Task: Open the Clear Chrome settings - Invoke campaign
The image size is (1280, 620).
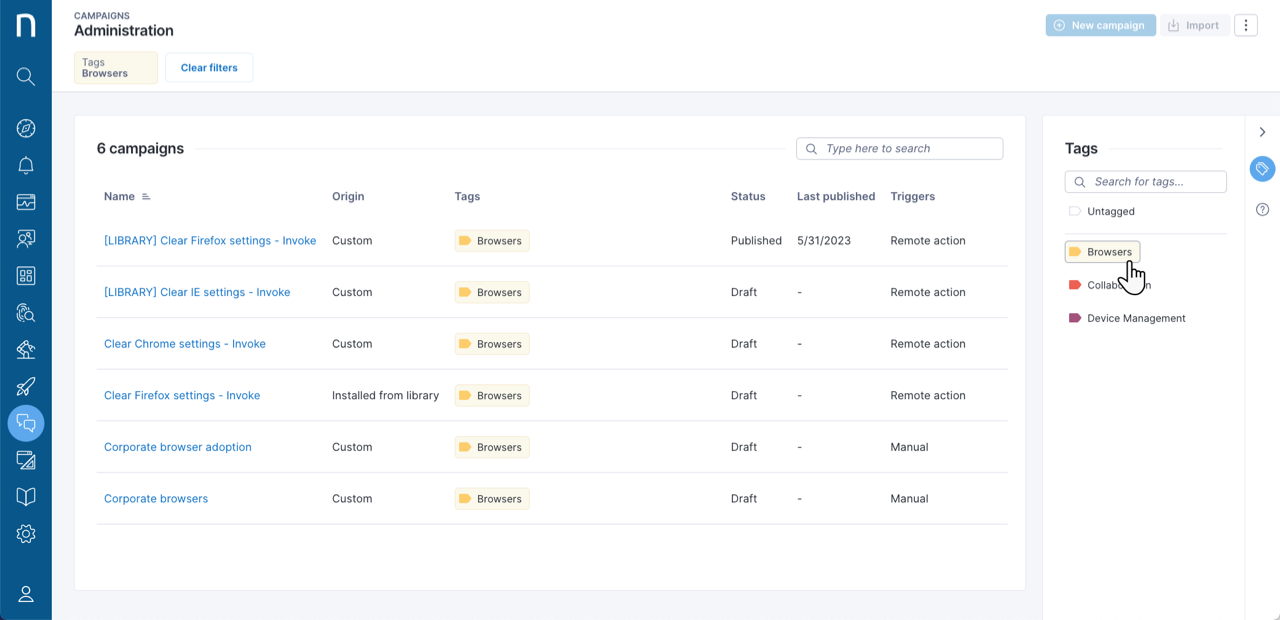Action: (184, 343)
